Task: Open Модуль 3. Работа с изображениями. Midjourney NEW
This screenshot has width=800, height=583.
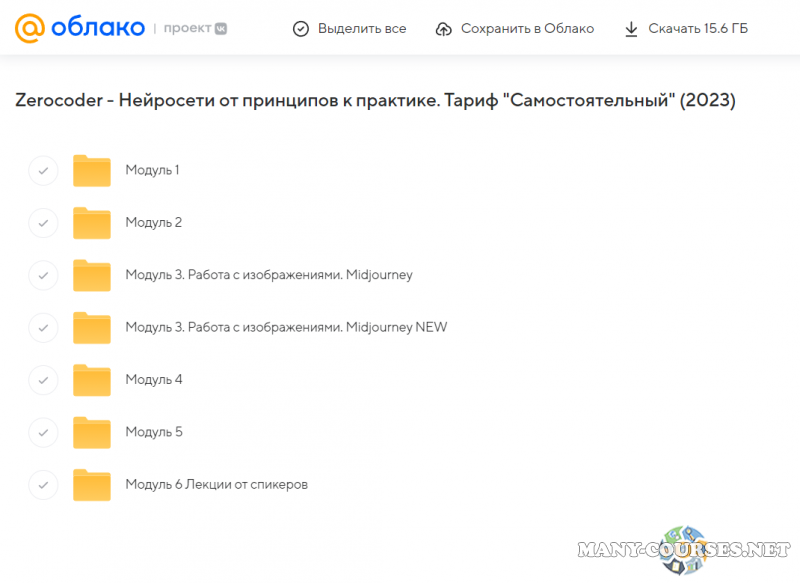Action: [286, 327]
